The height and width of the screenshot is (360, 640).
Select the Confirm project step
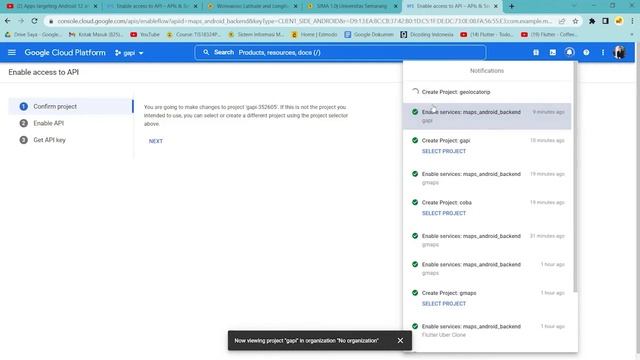(x=71, y=107)
